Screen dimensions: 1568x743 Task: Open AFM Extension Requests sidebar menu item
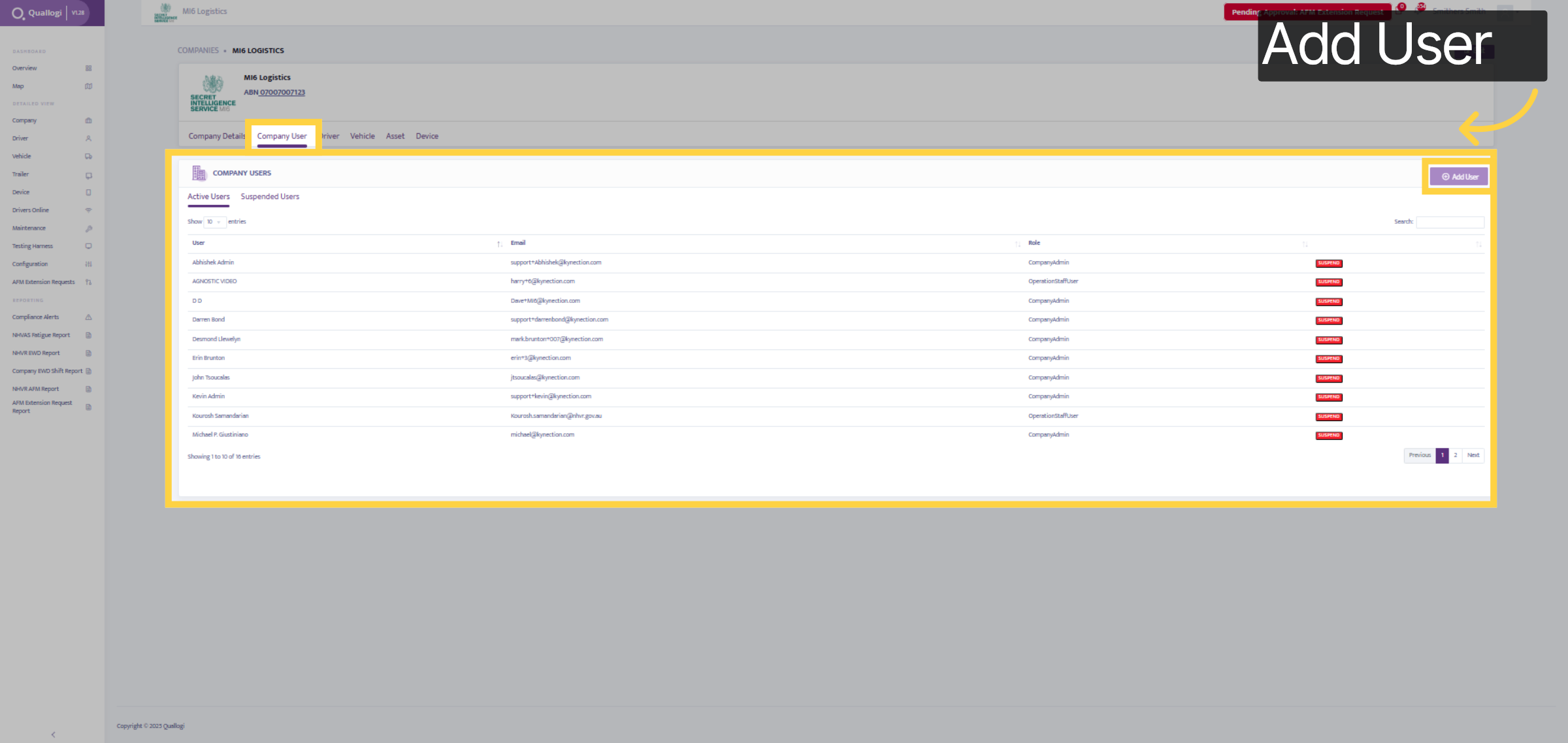(43, 282)
